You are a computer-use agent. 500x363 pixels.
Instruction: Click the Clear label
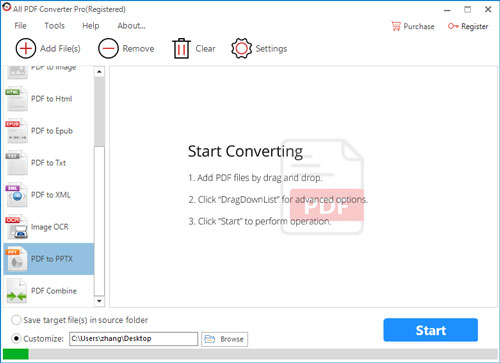(x=205, y=49)
